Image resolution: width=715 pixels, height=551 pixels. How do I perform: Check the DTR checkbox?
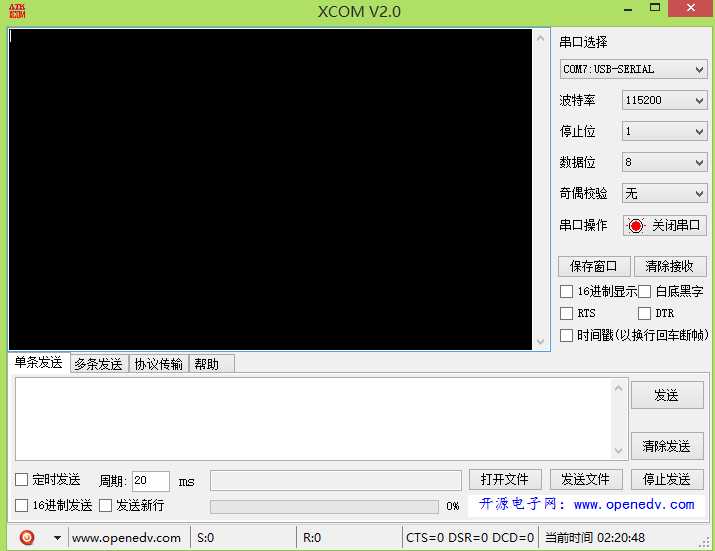click(644, 313)
